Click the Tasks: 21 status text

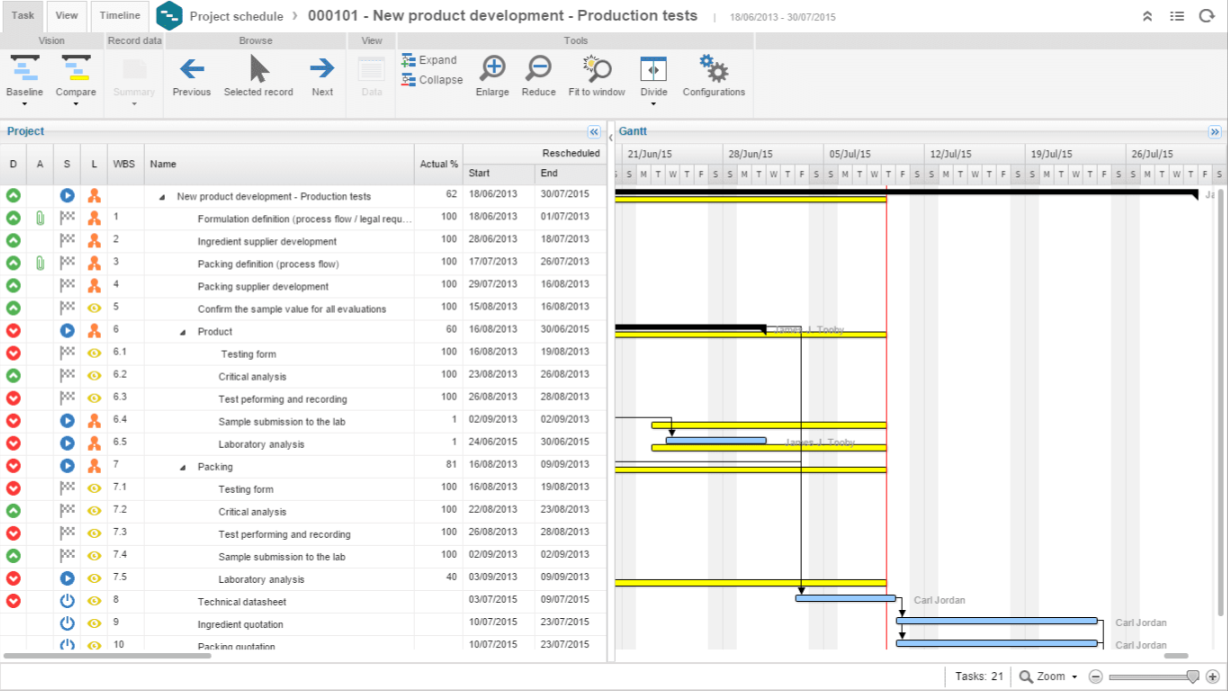(x=979, y=677)
